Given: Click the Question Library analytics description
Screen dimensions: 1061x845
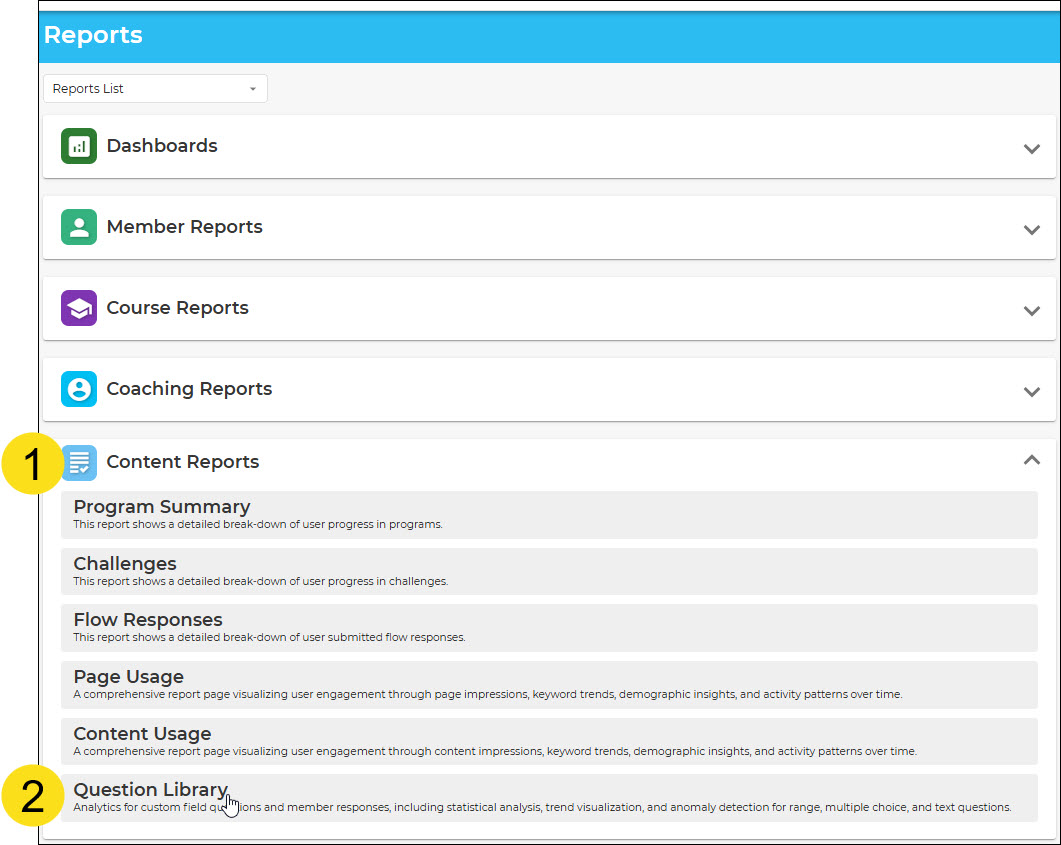Looking at the screenshot, I should pos(542,807).
